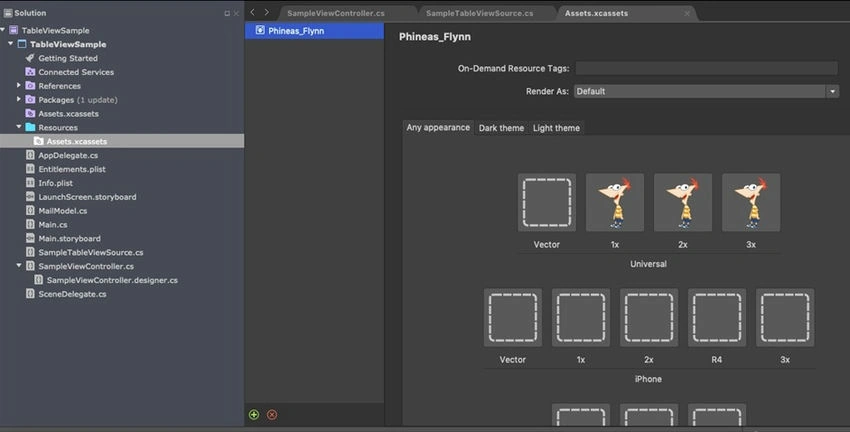Click the TableViewSample project icon
This screenshot has height=432, width=850.
tap(22, 44)
